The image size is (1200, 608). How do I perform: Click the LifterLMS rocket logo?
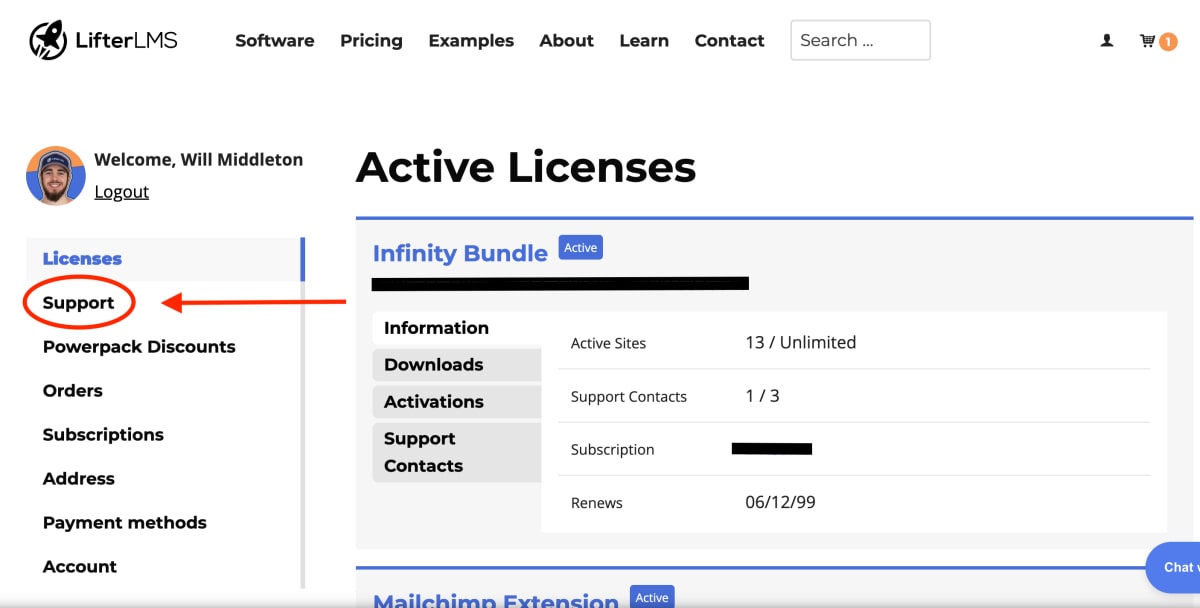point(103,40)
